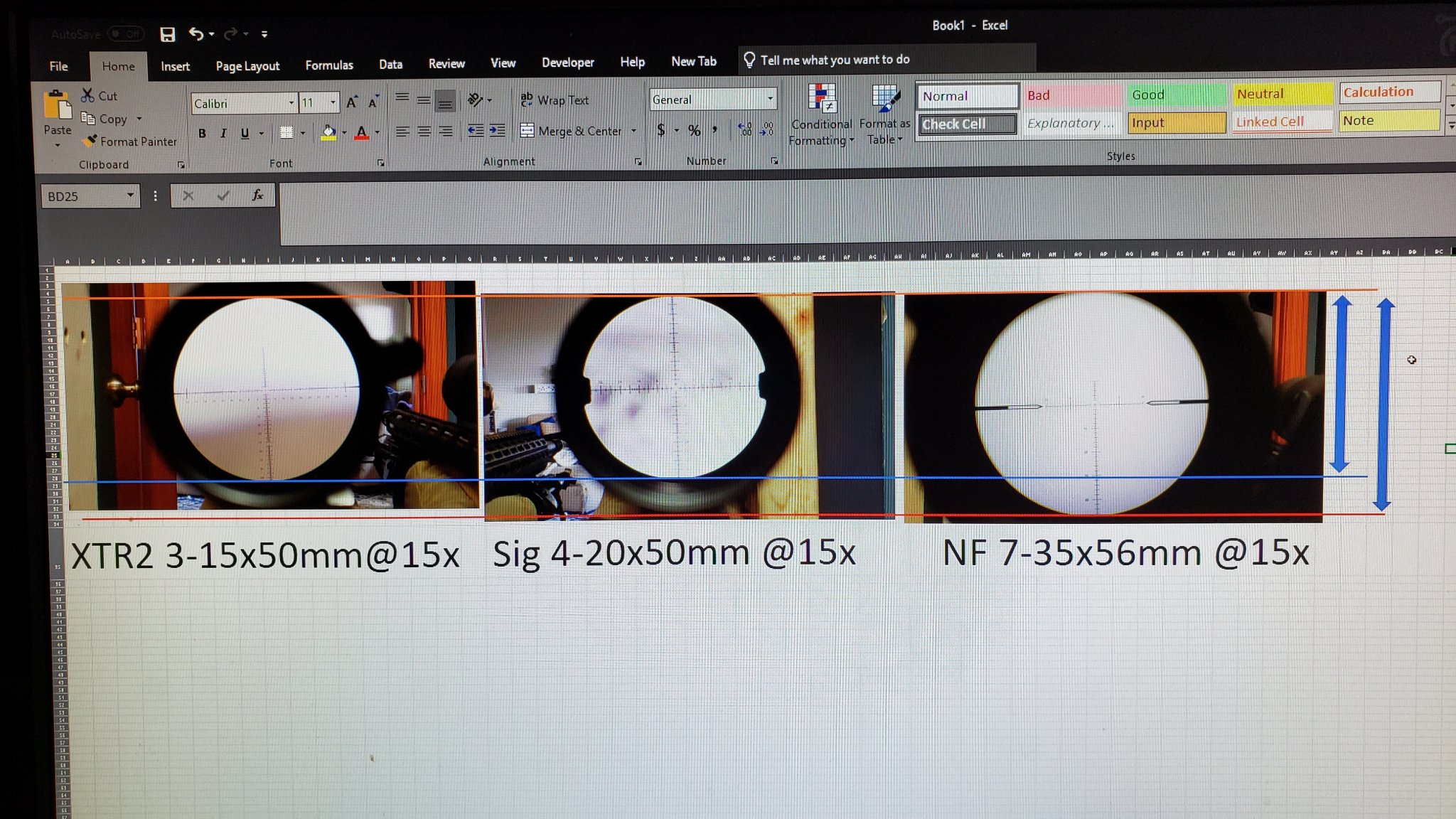Click the Save icon in quick access toolbar
Viewport: 1456px width, 819px height.
coord(168,34)
